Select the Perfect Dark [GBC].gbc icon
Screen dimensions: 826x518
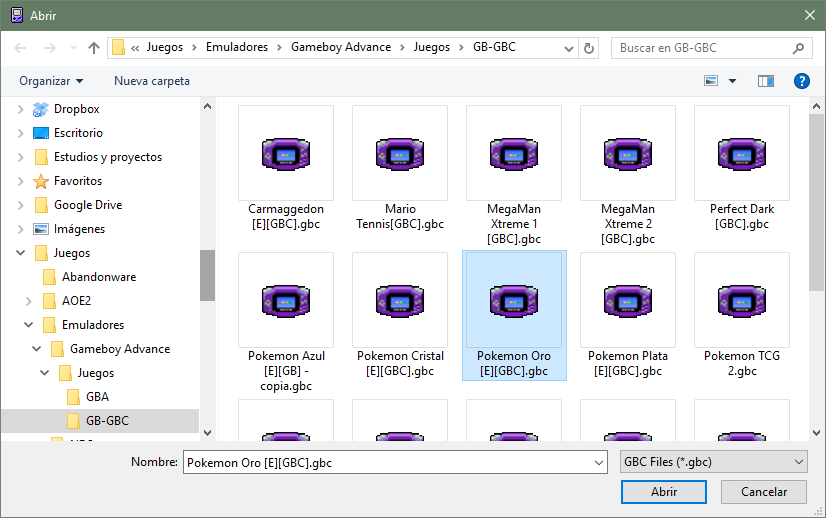(742, 153)
